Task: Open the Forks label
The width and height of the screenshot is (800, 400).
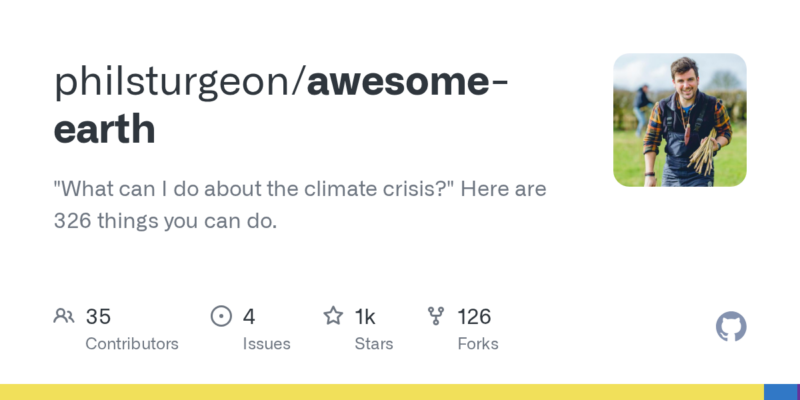Action: [477, 344]
